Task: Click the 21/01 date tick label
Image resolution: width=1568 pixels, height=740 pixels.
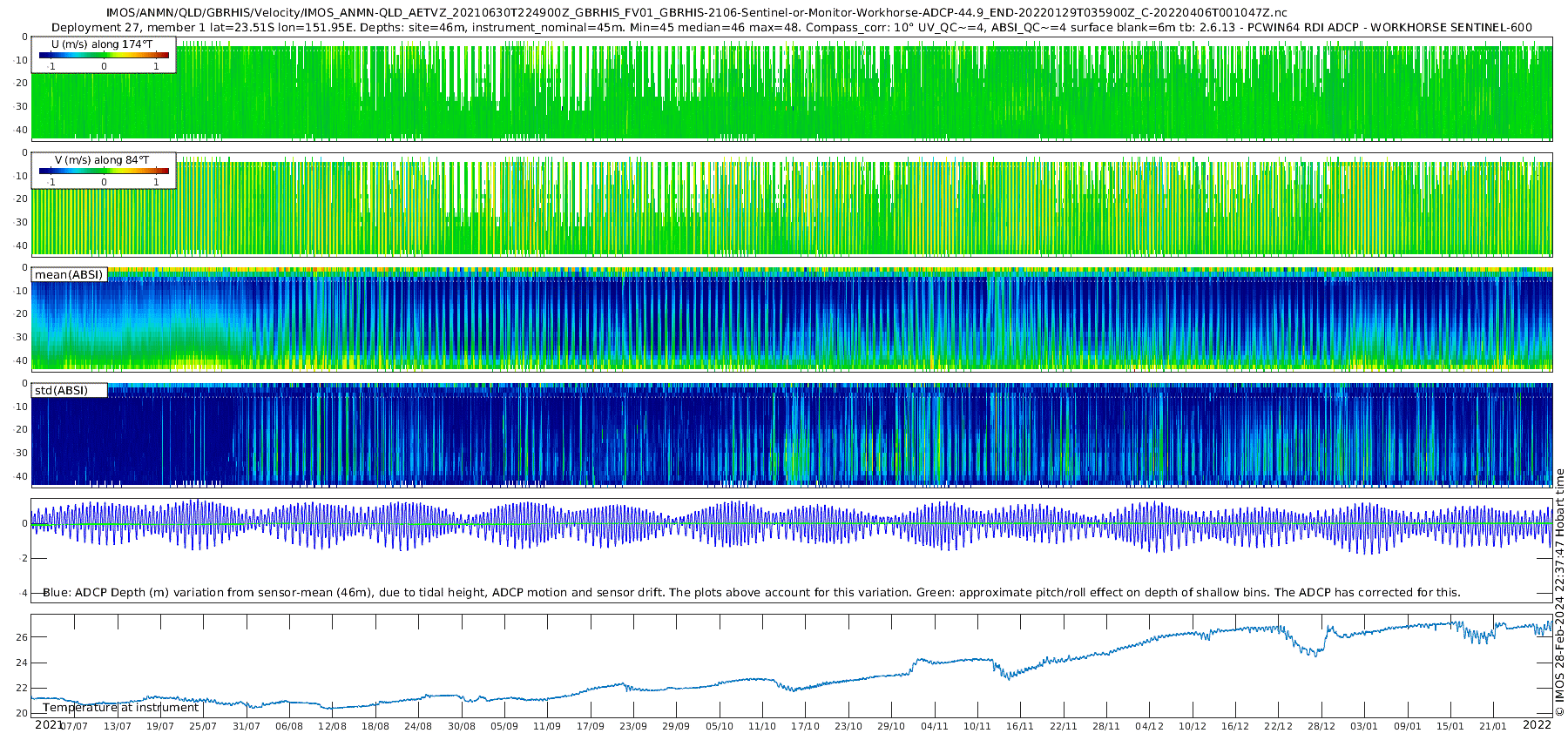Action: tap(1493, 726)
